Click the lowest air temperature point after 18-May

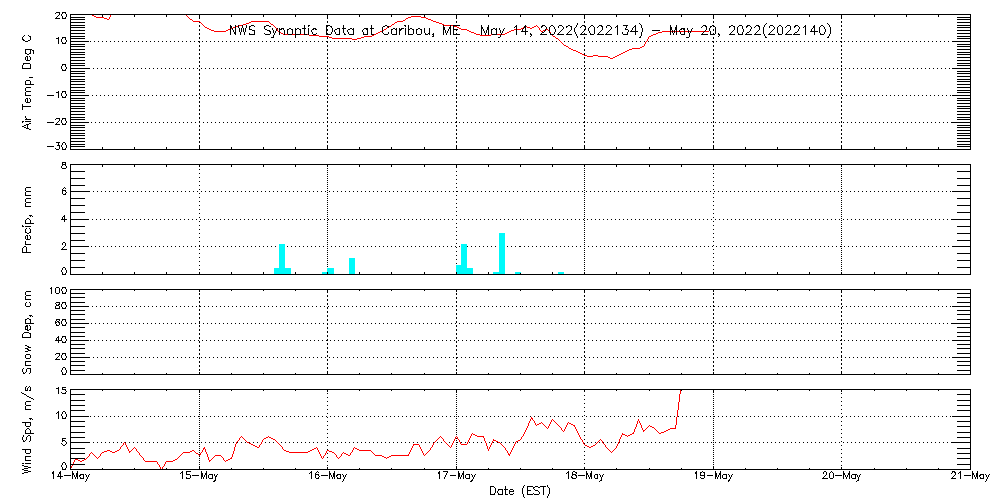(x=610, y=58)
